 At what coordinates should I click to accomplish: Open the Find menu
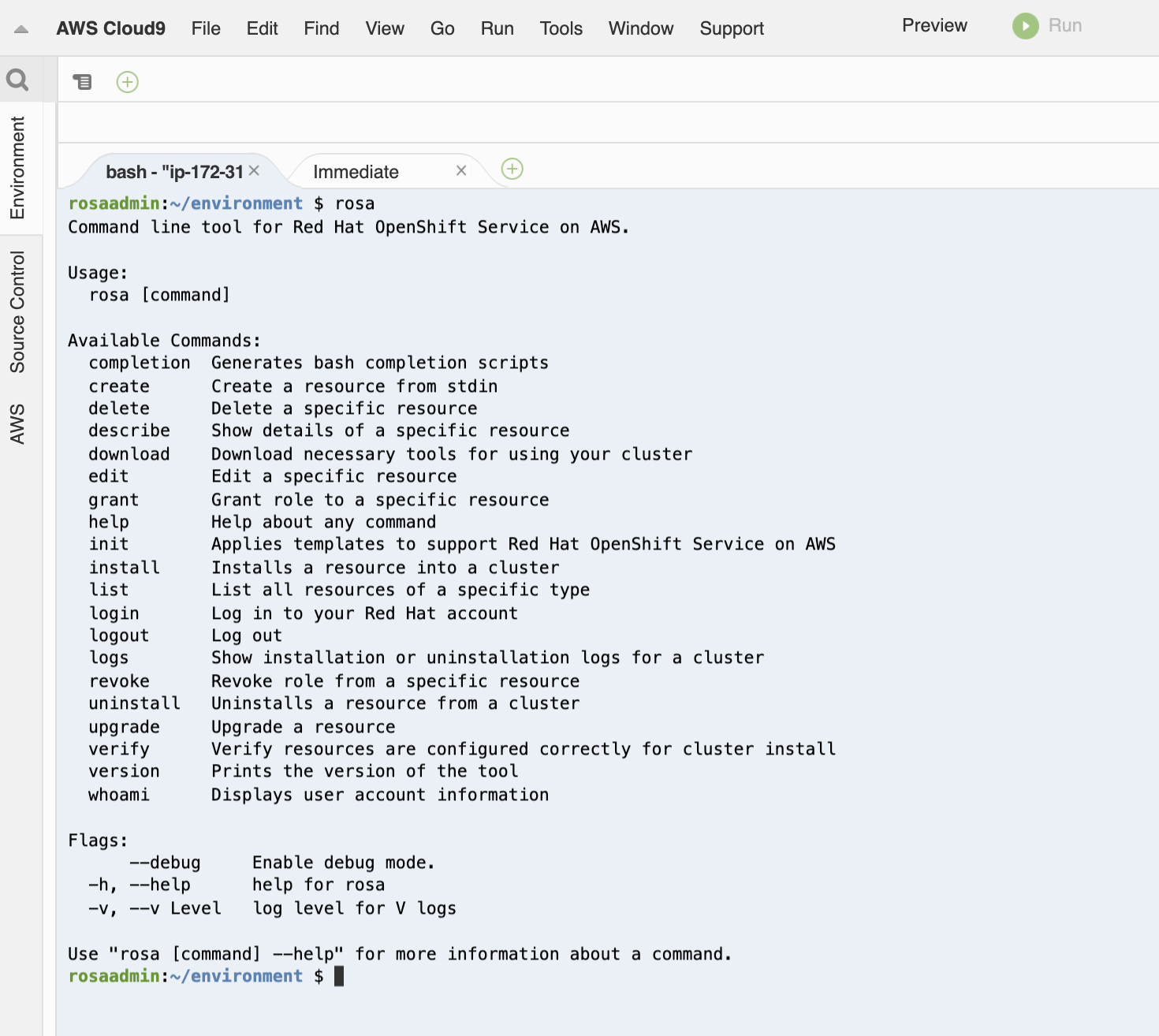[x=322, y=28]
